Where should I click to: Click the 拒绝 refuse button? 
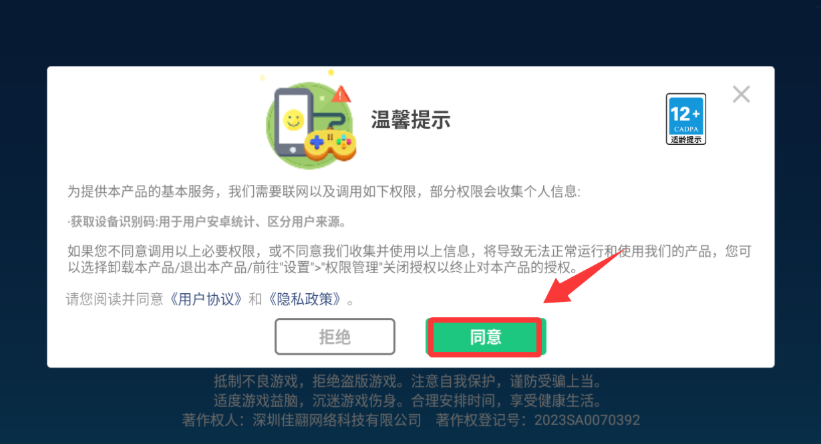click(335, 337)
